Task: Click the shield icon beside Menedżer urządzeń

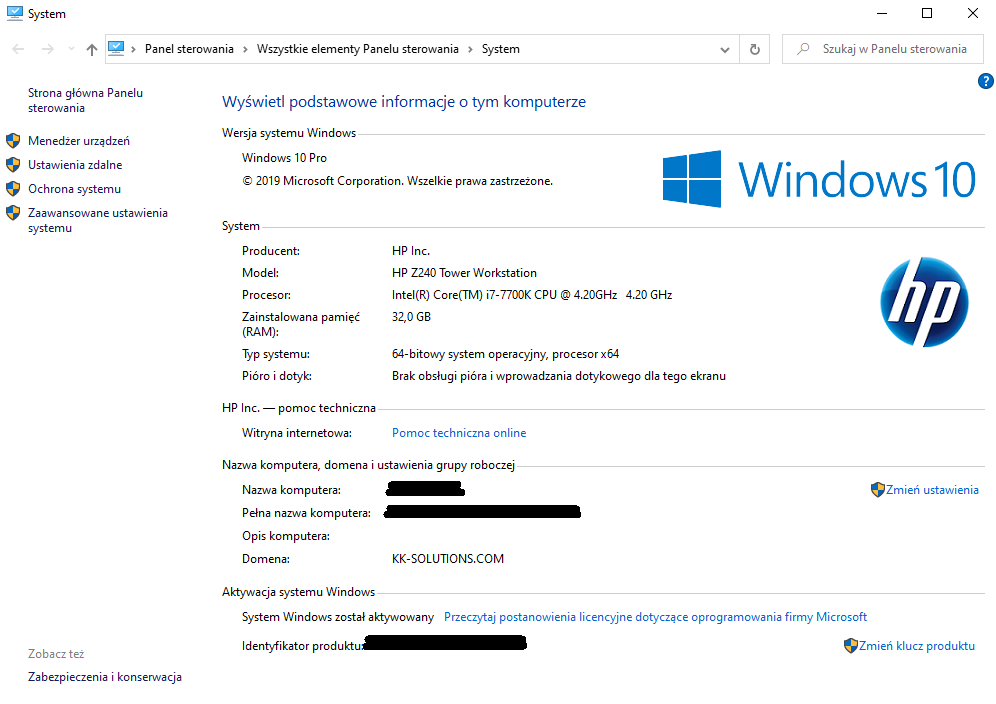Action: coord(13,140)
